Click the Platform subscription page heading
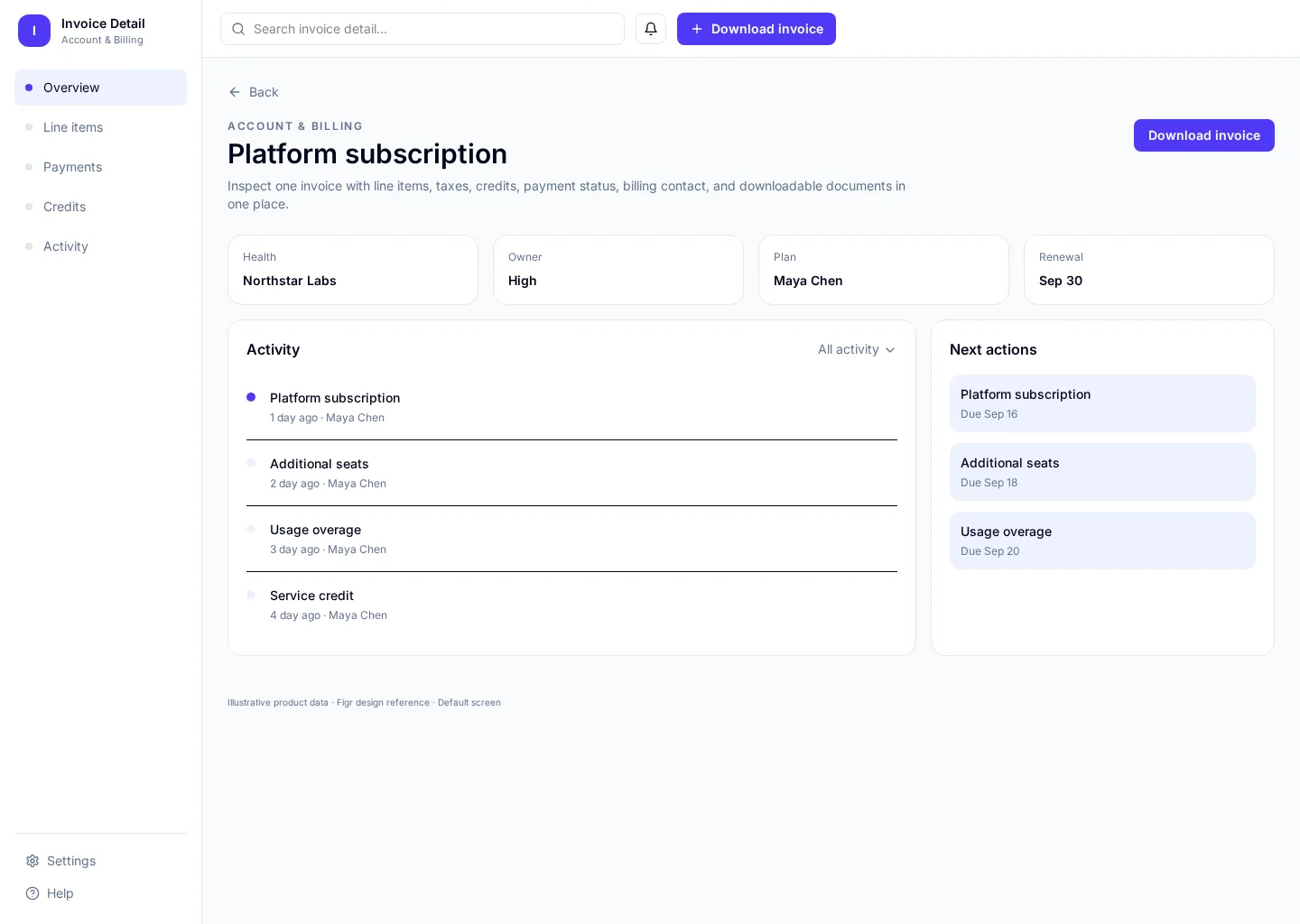 tap(367, 154)
